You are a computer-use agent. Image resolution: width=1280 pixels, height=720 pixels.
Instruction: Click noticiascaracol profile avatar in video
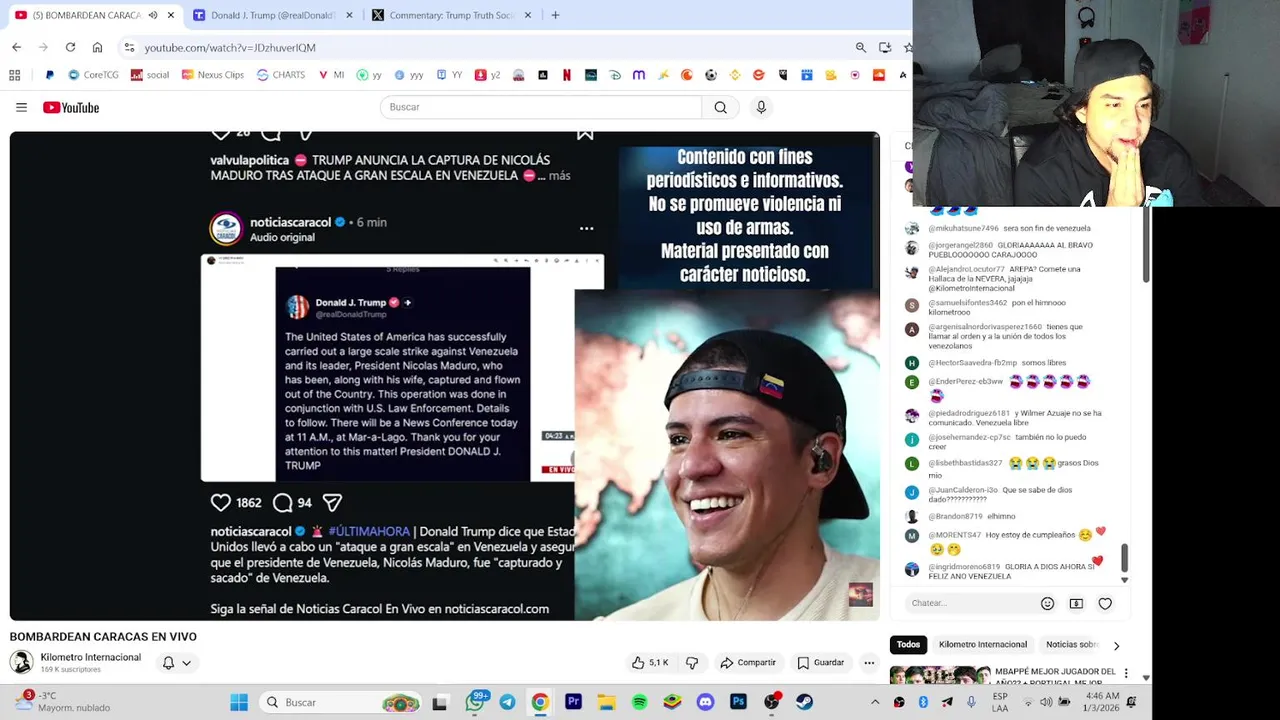click(226, 229)
